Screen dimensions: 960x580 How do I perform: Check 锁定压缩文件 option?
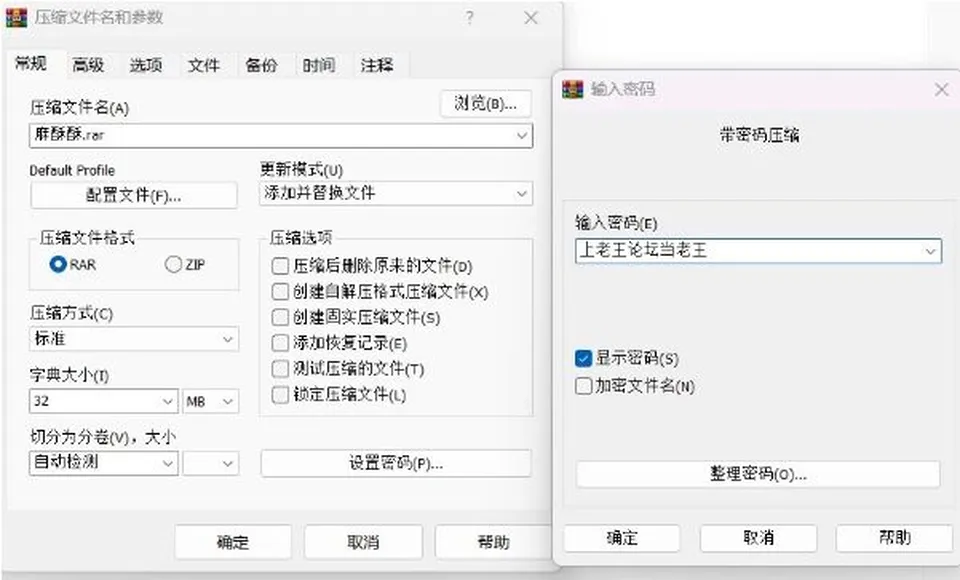(x=280, y=394)
